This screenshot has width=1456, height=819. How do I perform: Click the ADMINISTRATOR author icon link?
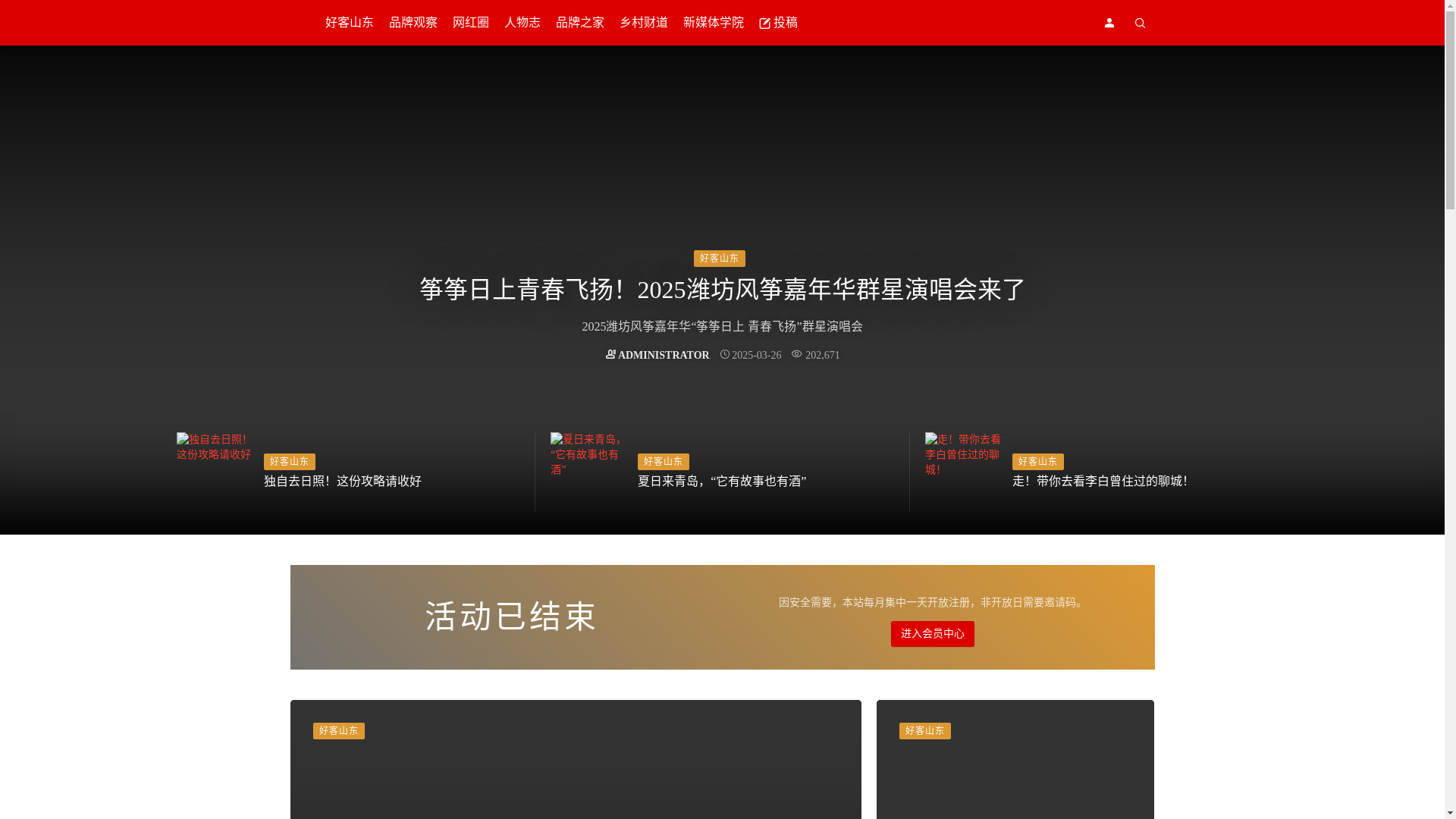click(657, 355)
